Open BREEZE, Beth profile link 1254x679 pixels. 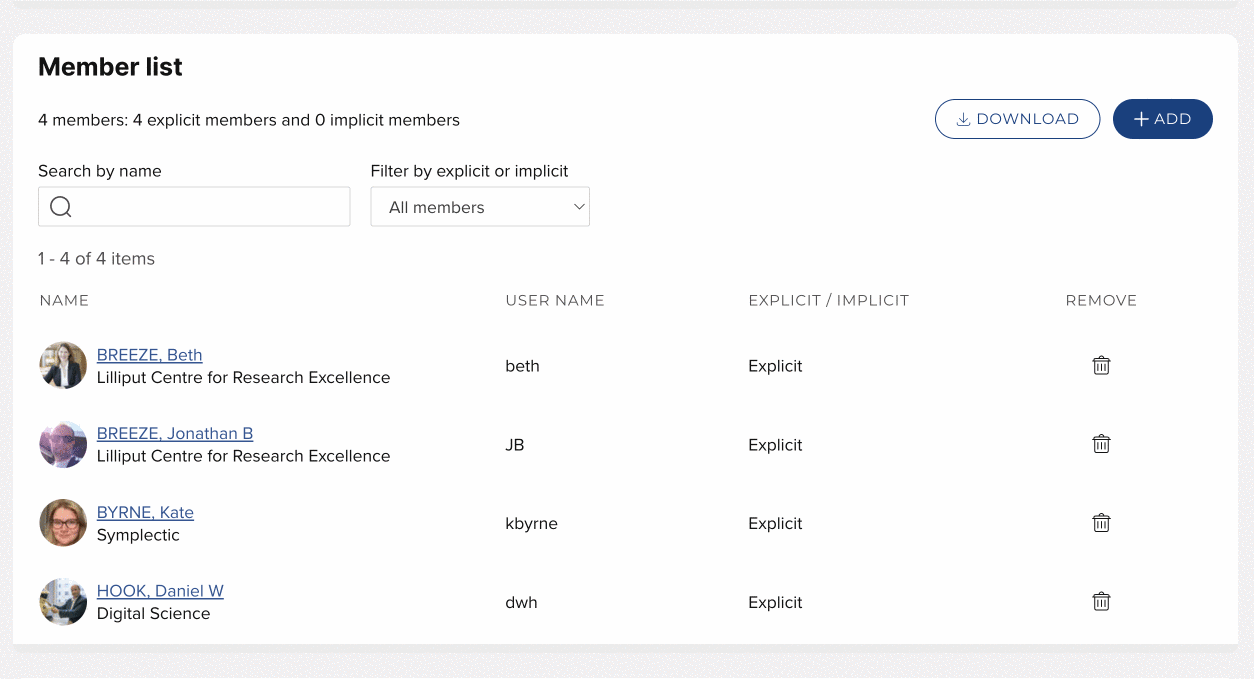coord(149,355)
